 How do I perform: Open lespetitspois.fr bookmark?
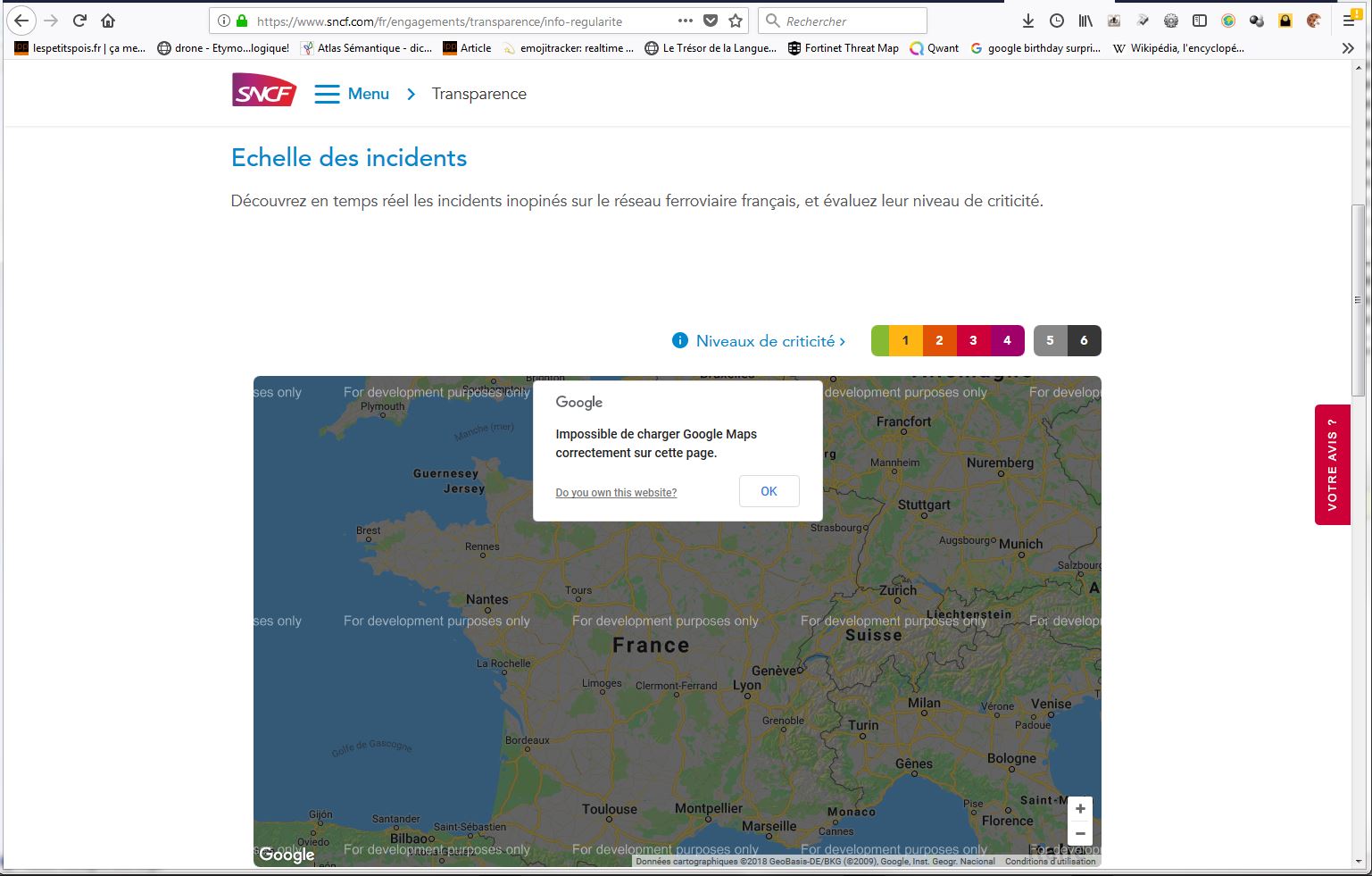pos(80,48)
